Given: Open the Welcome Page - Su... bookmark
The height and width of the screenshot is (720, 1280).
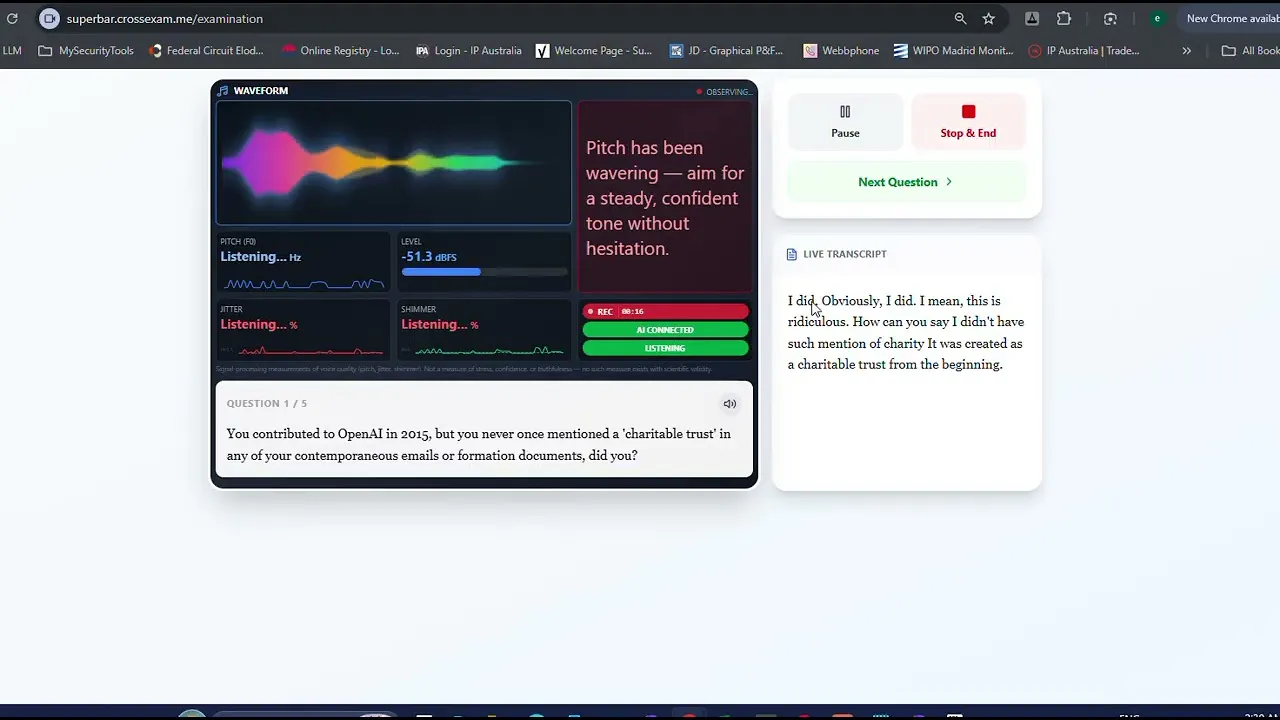Looking at the screenshot, I should click(594, 50).
